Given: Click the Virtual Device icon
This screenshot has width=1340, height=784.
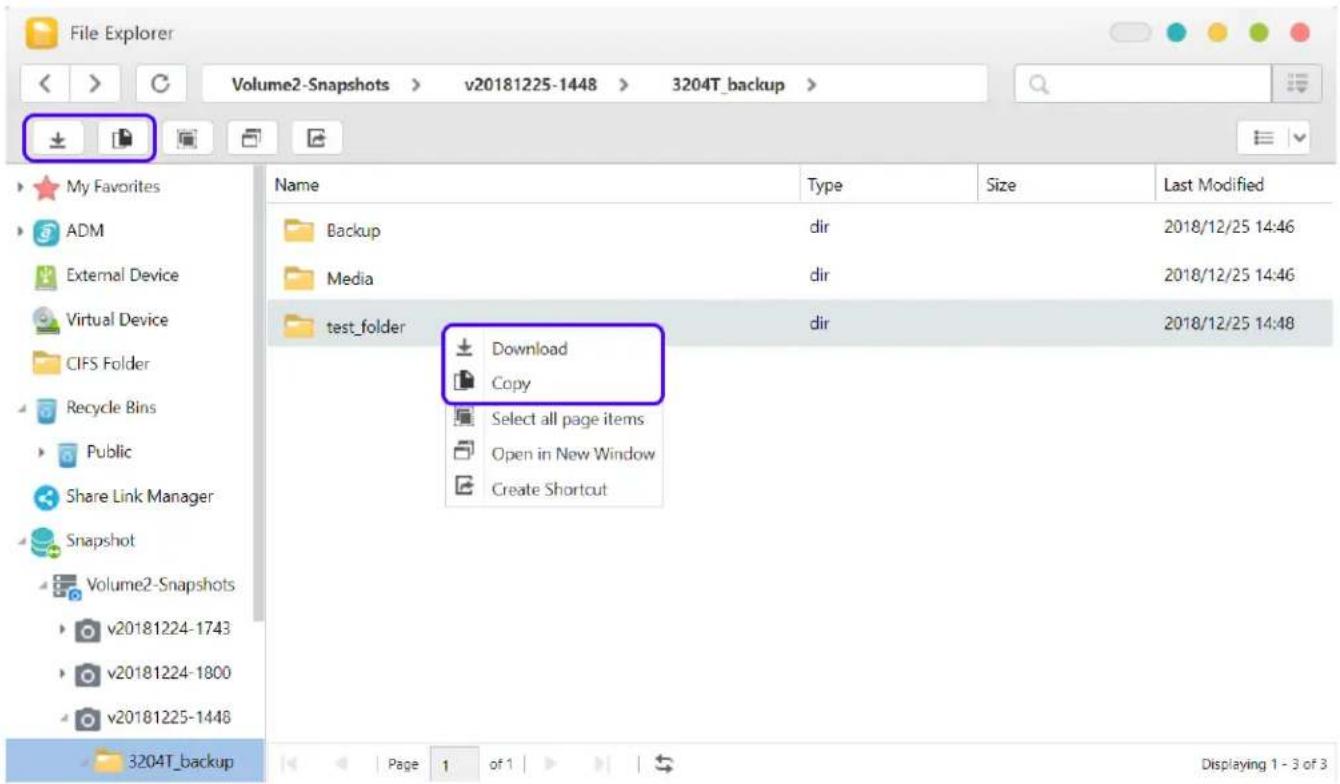Looking at the screenshot, I should tap(45, 320).
